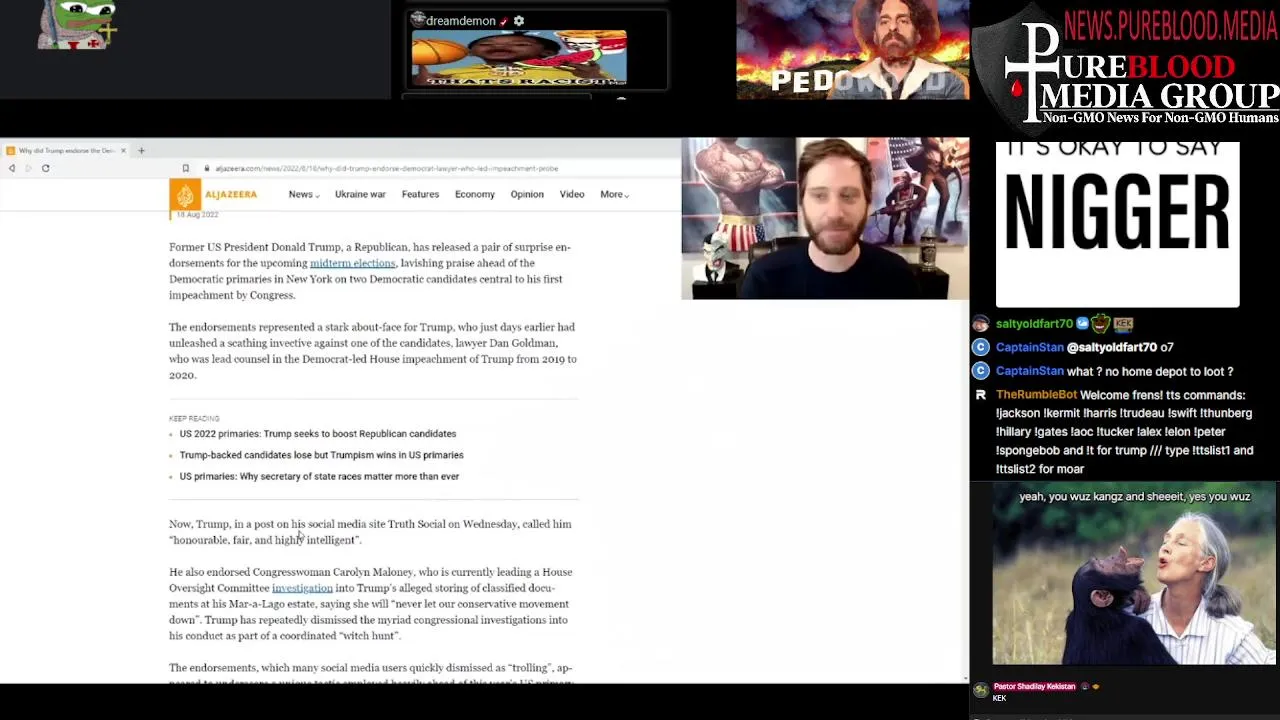Click TheRumbleBot username in chat
1280x720 pixels.
click(x=1036, y=395)
